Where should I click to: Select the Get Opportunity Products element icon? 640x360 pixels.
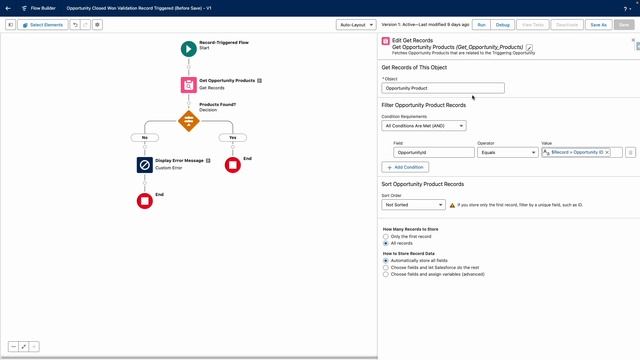pyautogui.click(x=189, y=85)
